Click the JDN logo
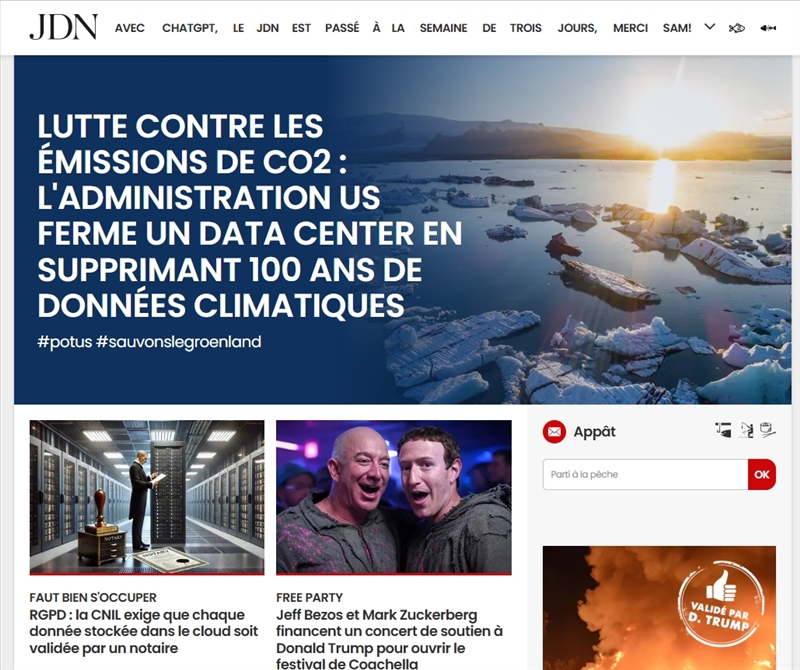 (x=63, y=28)
